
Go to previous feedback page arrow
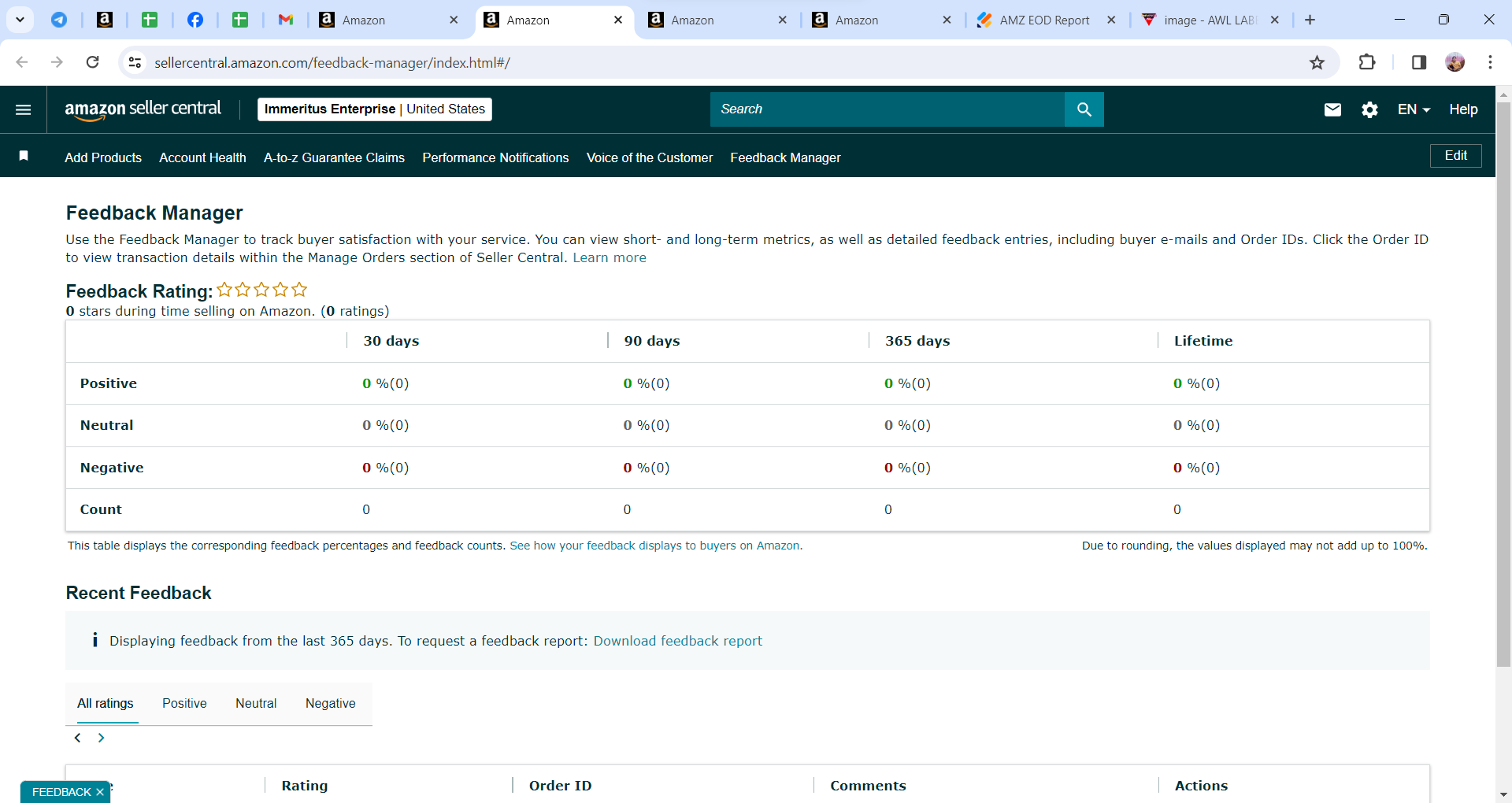77,738
